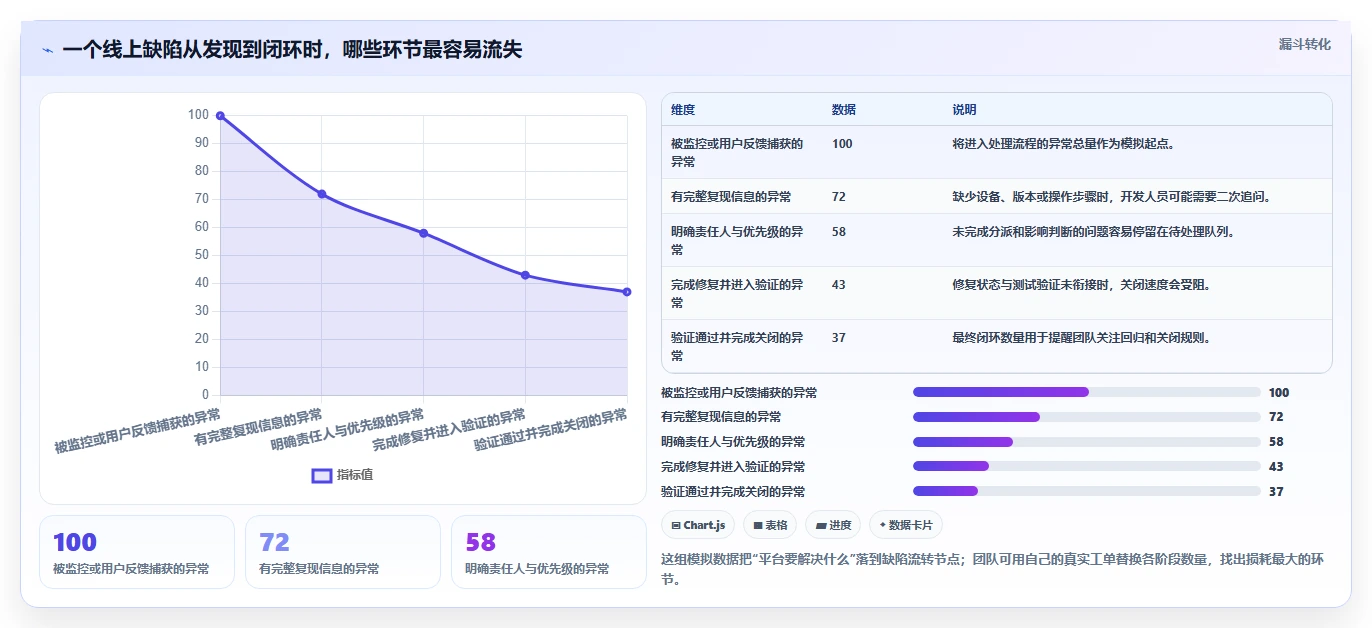Click the x-axis label 验证通过并完成关闭的异常

(550, 431)
